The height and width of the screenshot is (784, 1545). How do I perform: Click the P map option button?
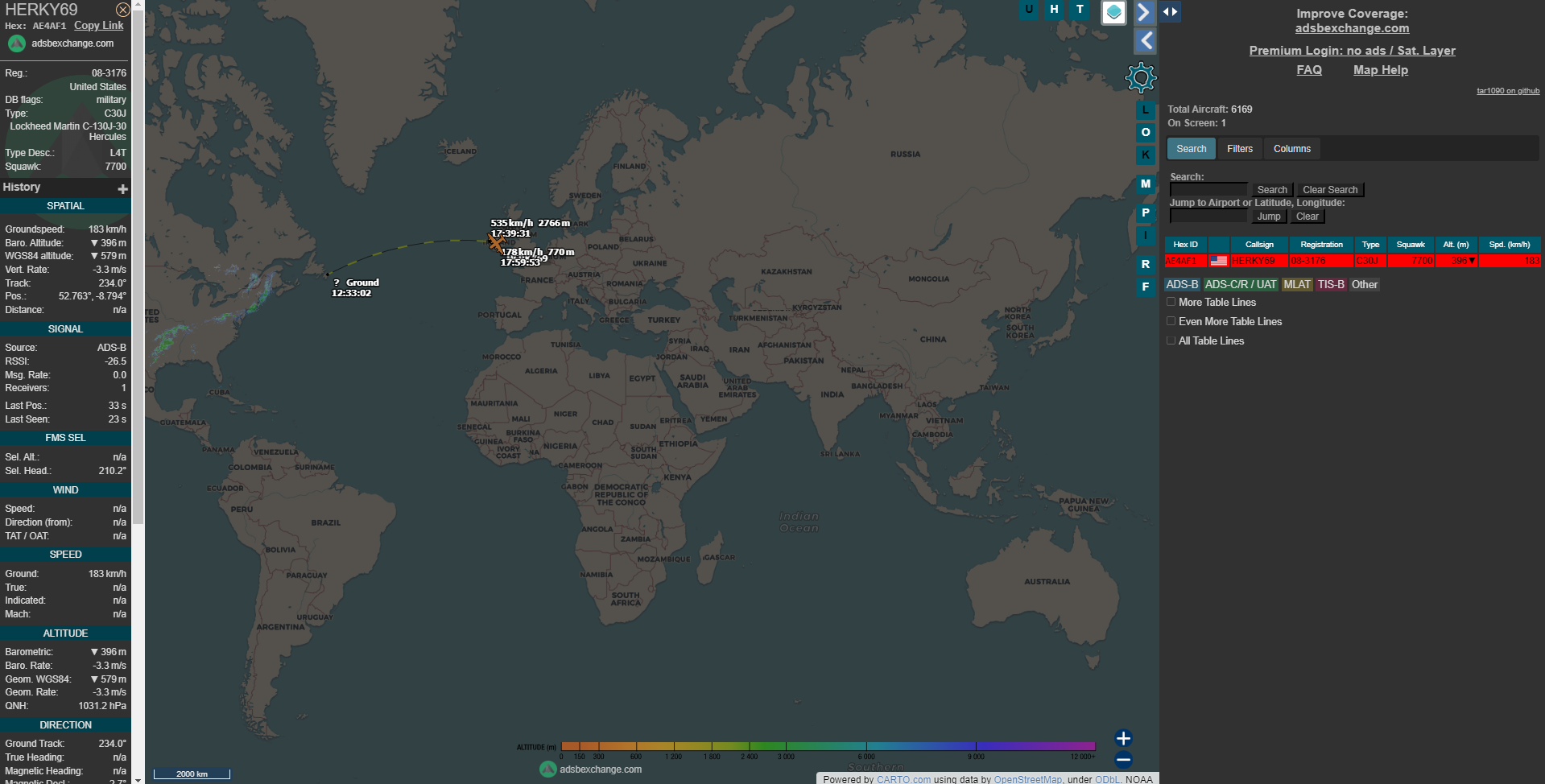point(1146,213)
